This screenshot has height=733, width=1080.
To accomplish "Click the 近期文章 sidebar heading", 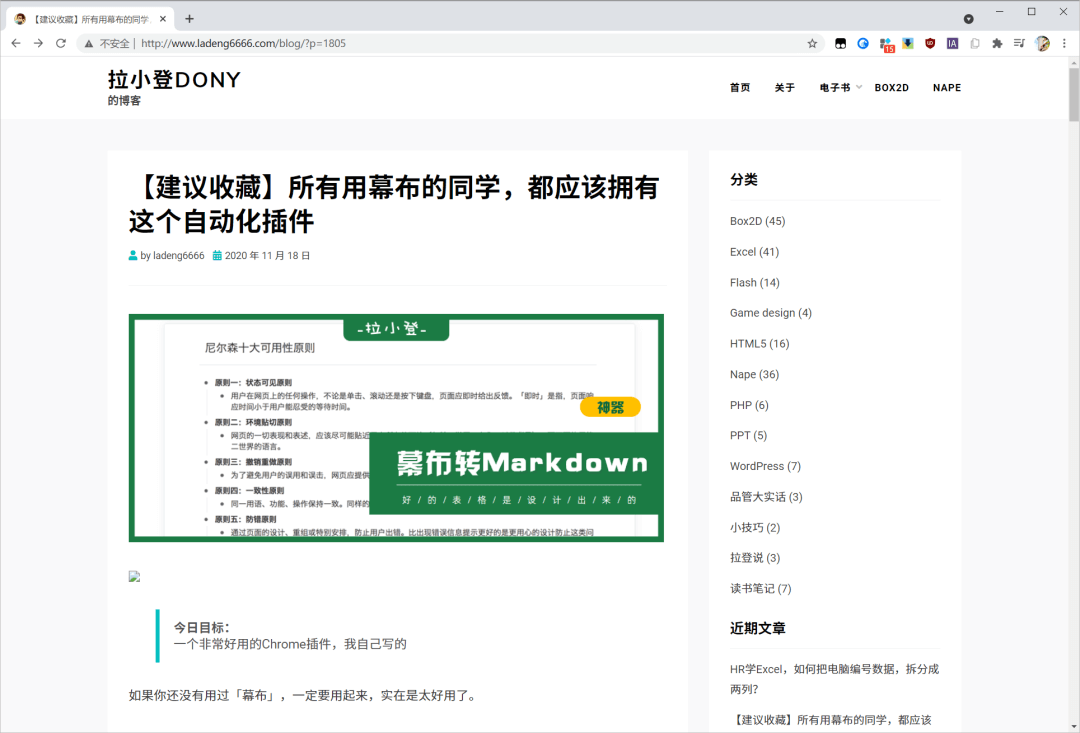I will point(758,628).
